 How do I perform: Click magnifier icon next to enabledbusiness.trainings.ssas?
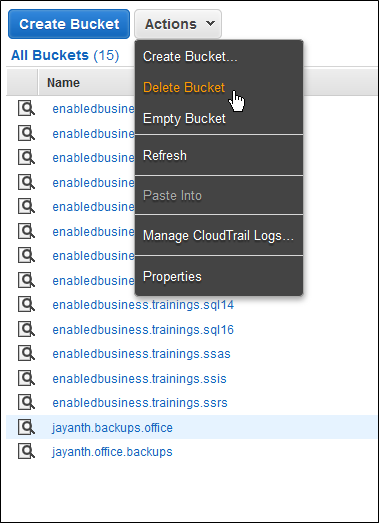point(26,354)
